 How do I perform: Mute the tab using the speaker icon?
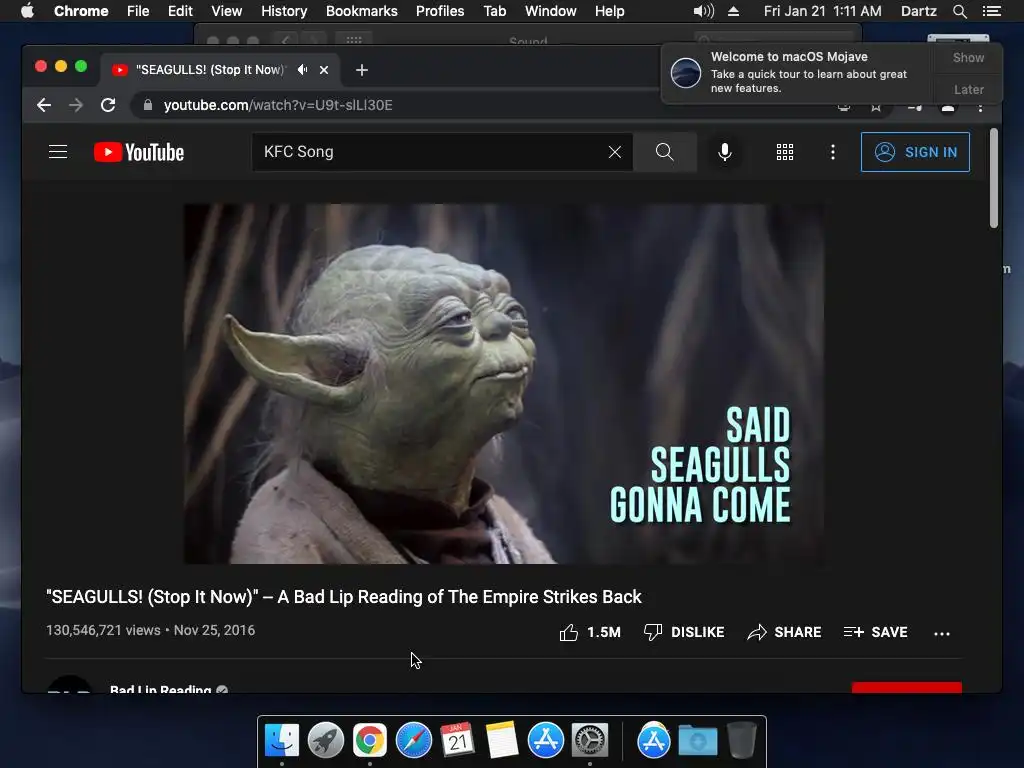tap(302, 69)
